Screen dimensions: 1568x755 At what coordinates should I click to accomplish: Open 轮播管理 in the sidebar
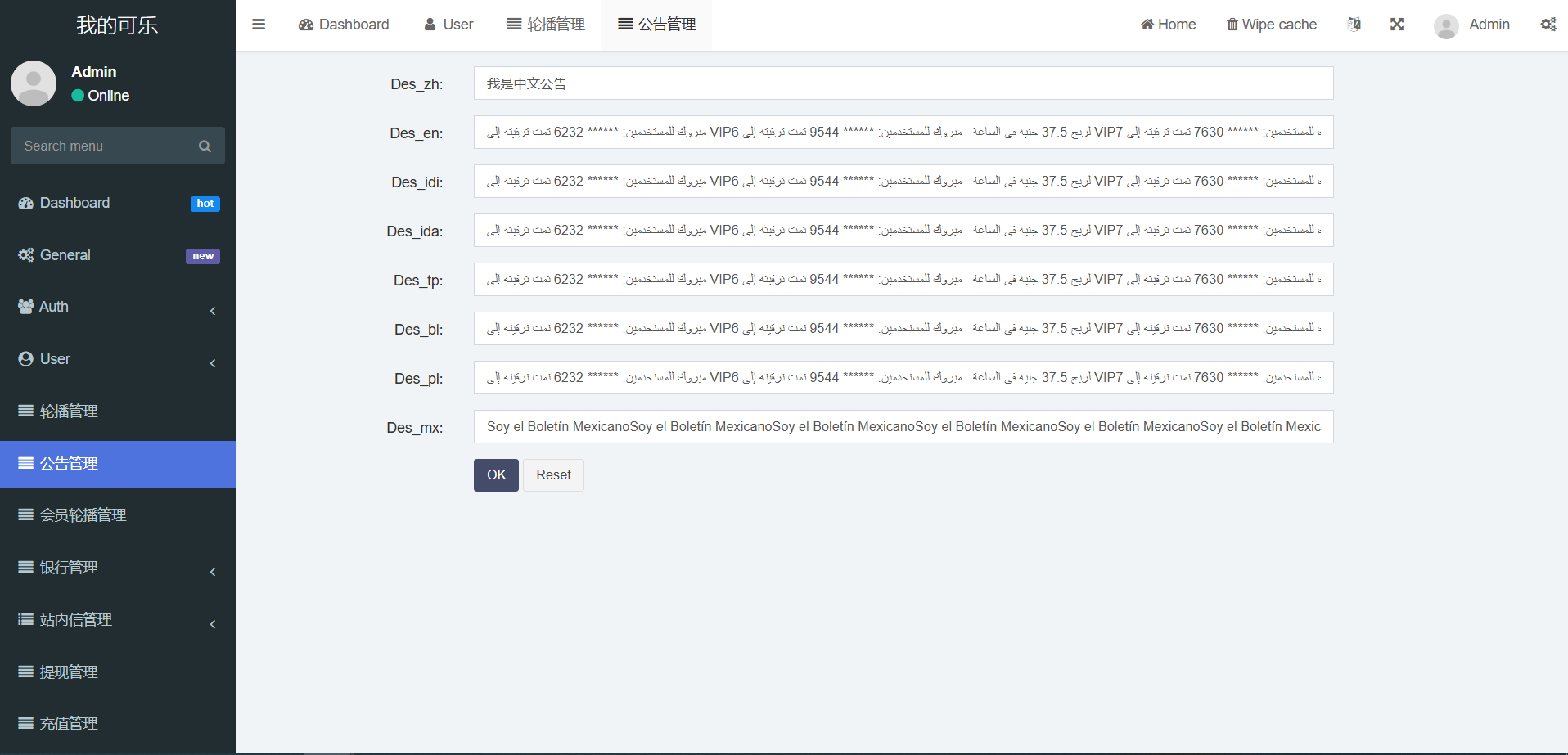(x=118, y=411)
